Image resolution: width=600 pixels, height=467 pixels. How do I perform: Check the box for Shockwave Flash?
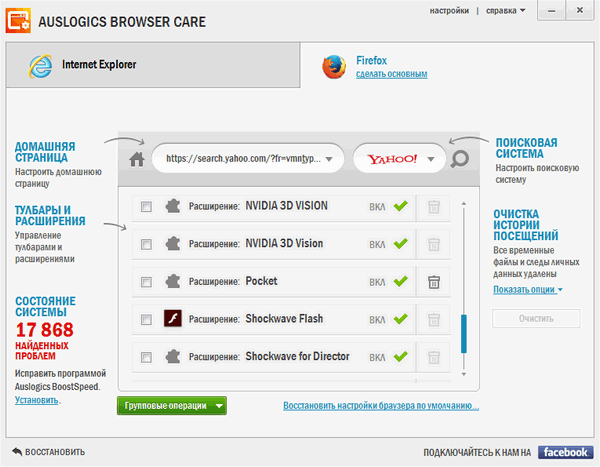[x=146, y=319]
